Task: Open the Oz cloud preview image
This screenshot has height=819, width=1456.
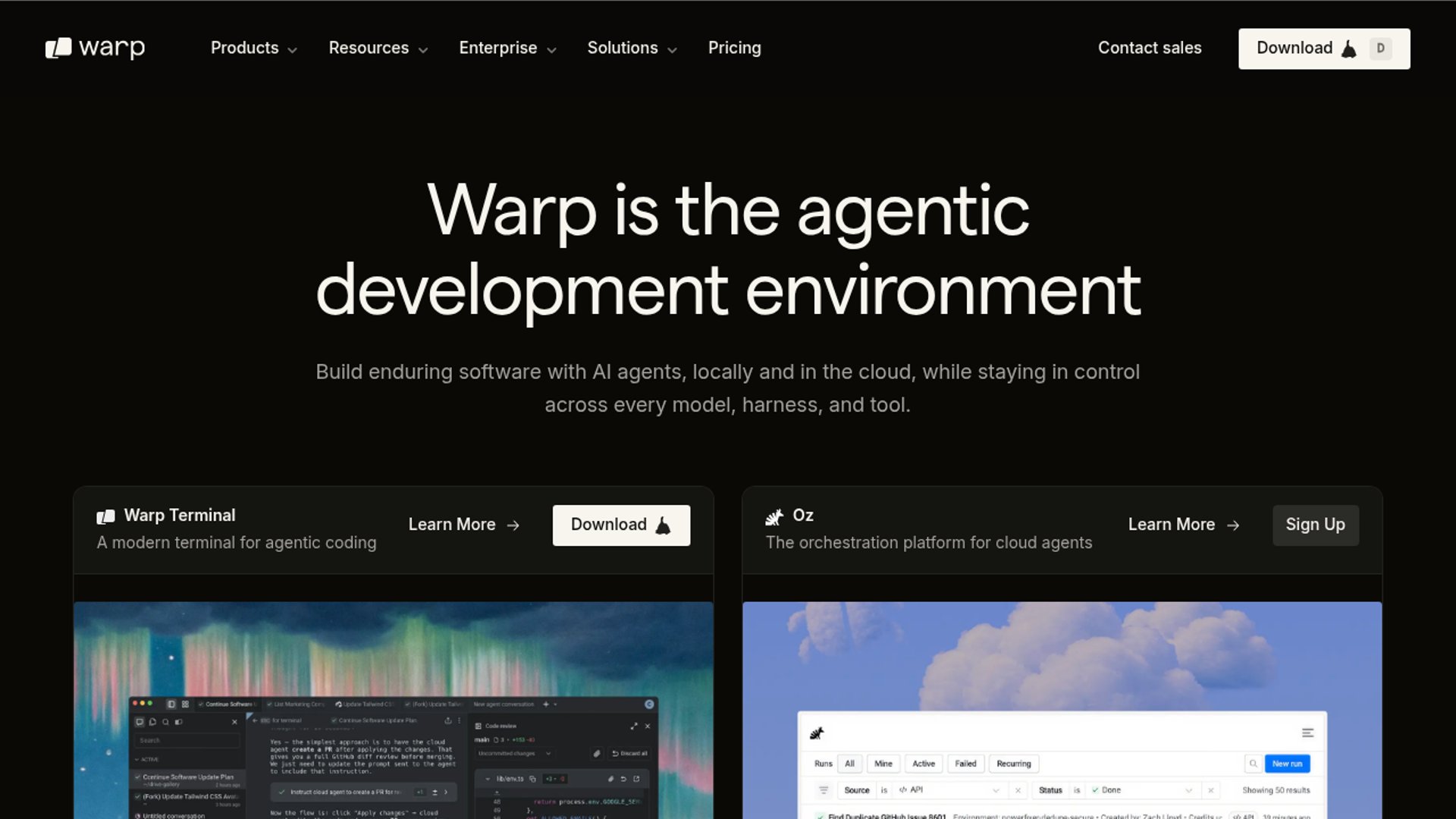Action: click(1062, 710)
